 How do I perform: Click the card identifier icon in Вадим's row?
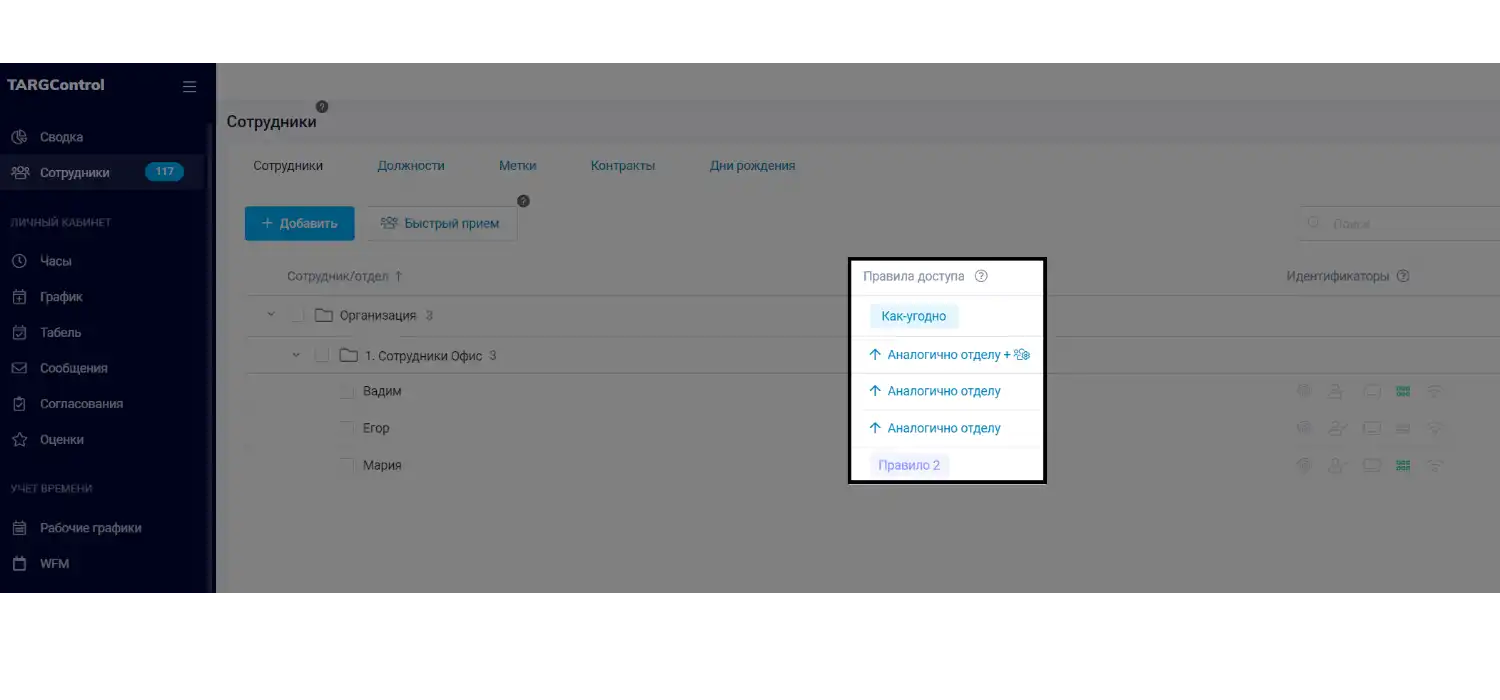1372,392
